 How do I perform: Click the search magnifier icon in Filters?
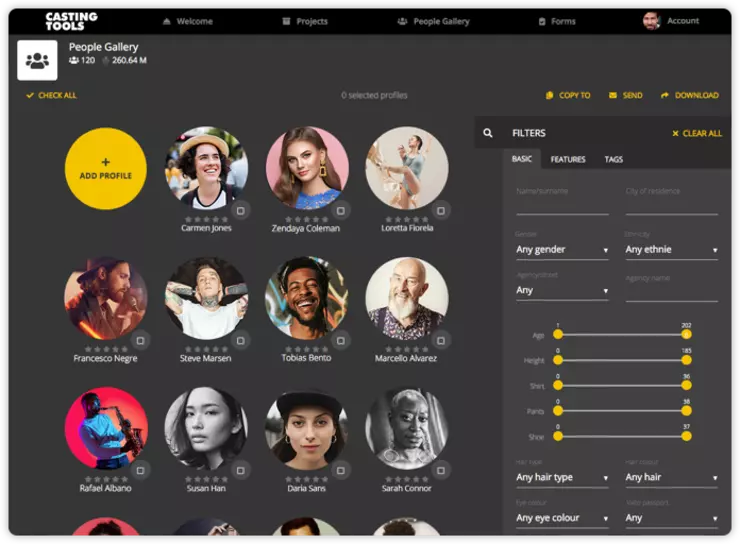(x=488, y=133)
